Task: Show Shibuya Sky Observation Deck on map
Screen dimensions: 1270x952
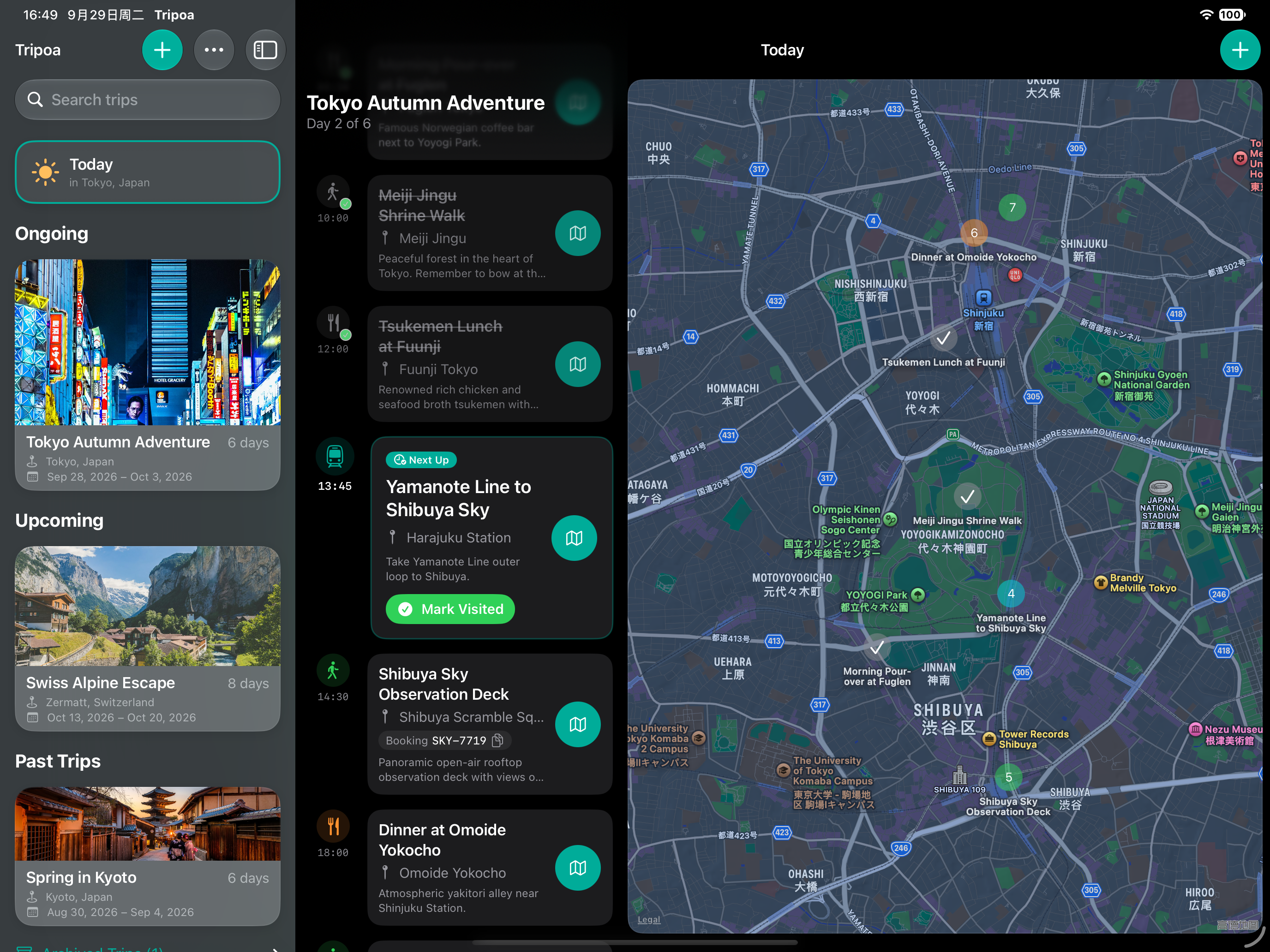Action: [x=578, y=724]
